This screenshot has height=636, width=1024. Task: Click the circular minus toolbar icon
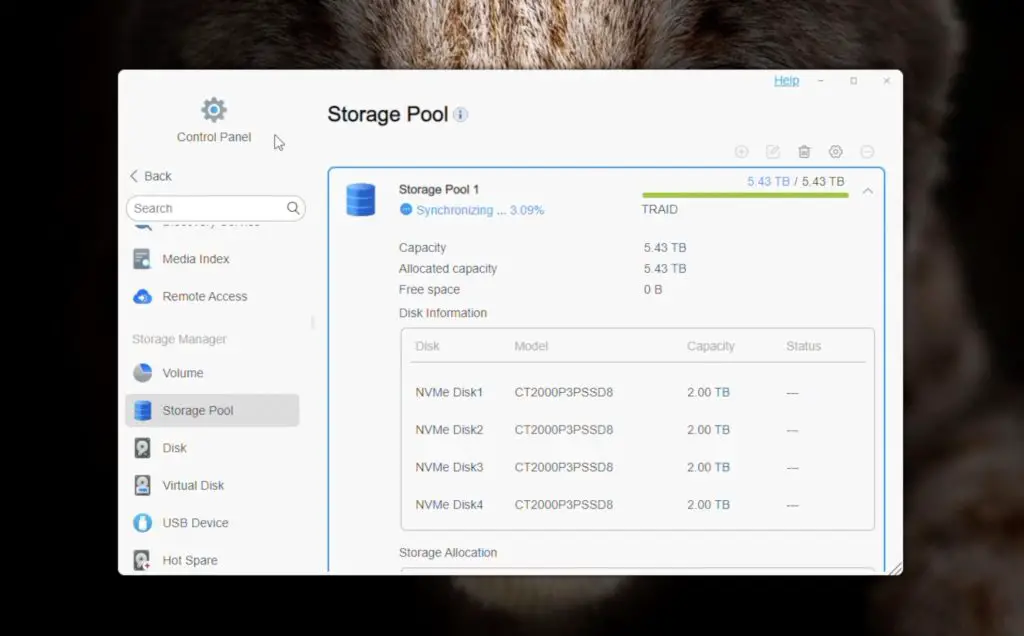pos(867,152)
